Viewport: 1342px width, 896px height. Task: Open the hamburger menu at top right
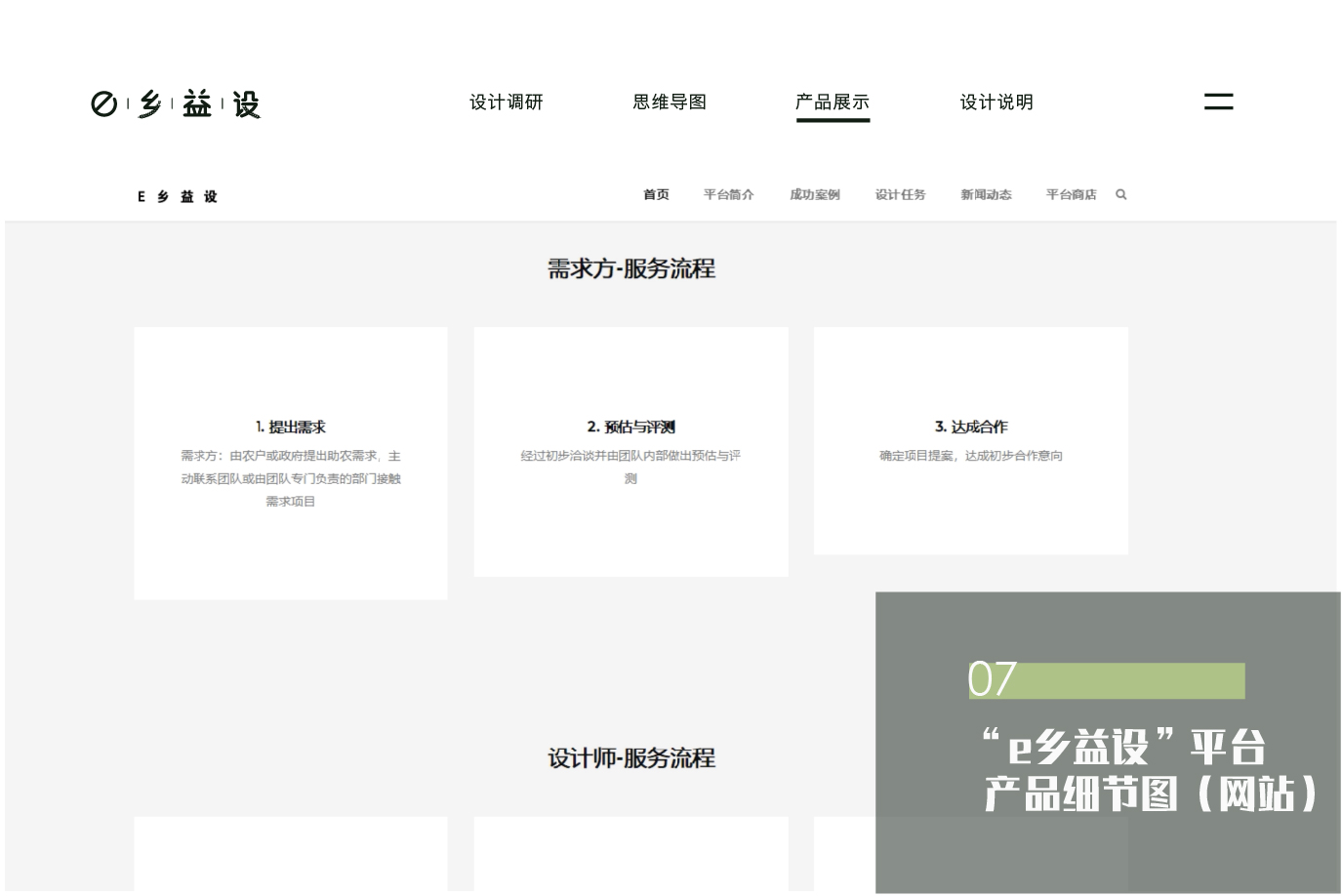point(1218,101)
